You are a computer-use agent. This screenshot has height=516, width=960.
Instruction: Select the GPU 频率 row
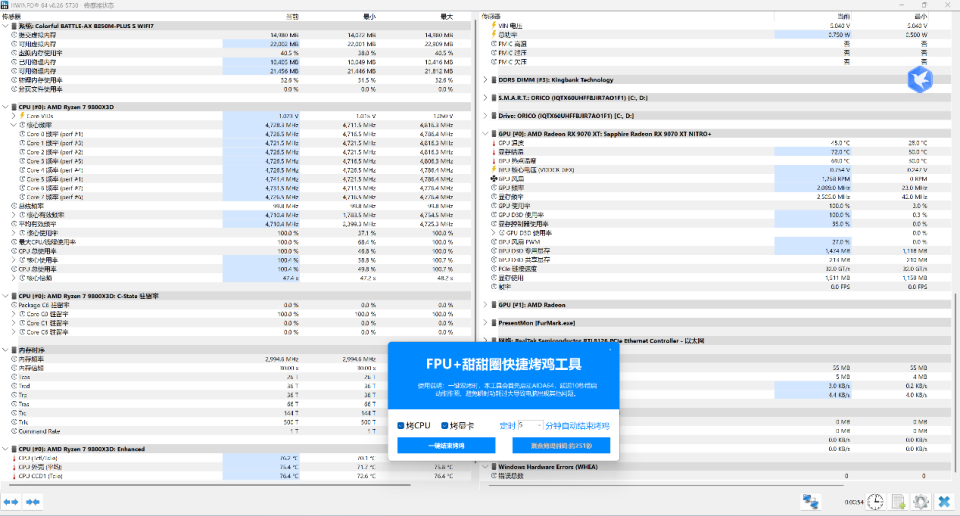click(714, 188)
